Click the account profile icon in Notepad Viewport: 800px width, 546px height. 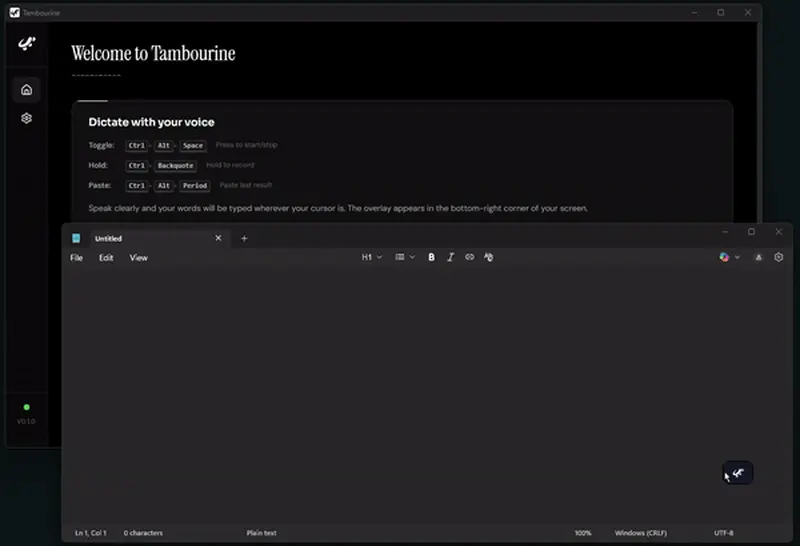[758, 257]
